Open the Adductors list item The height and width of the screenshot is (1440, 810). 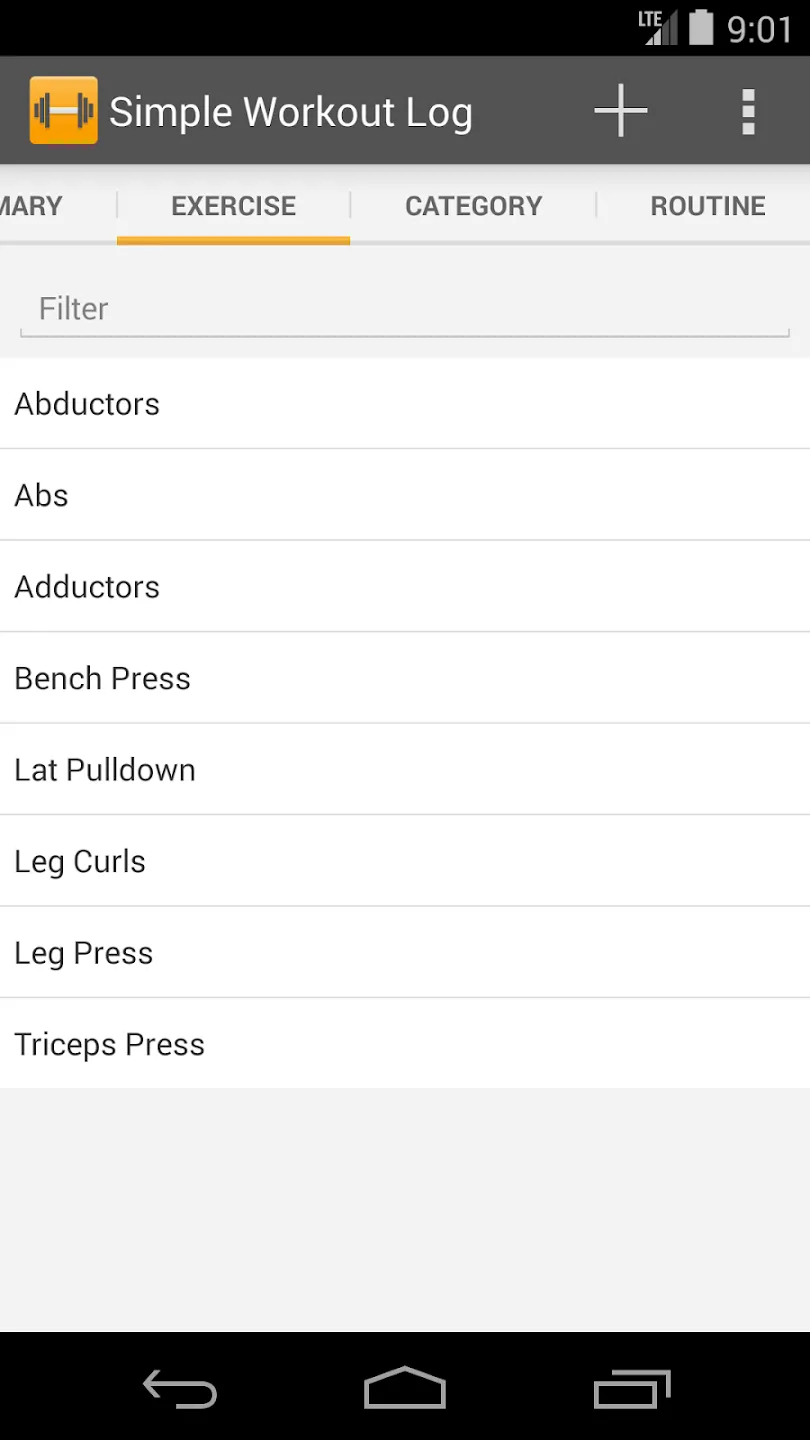(x=405, y=586)
